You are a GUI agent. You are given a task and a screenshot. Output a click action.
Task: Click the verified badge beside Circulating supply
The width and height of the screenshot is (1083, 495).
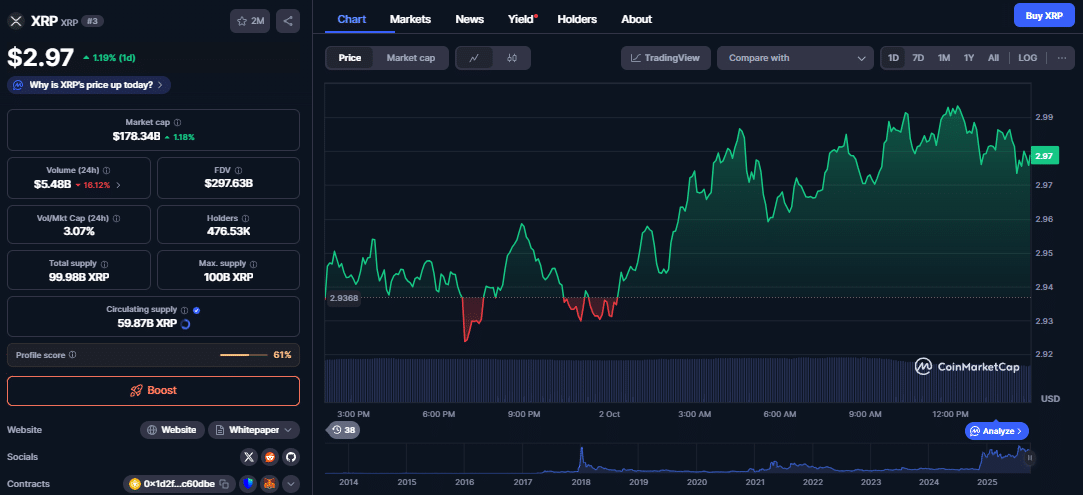pos(197,310)
